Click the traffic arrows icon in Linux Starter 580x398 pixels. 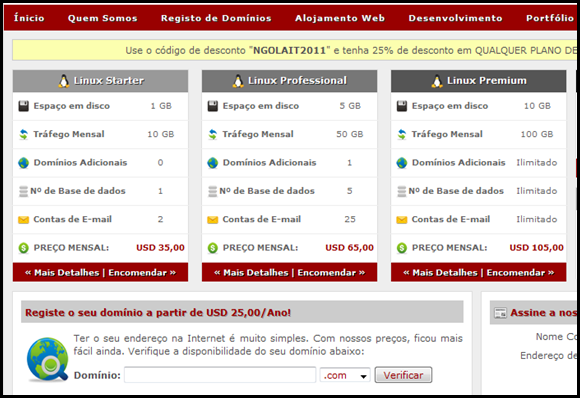pos(24,134)
